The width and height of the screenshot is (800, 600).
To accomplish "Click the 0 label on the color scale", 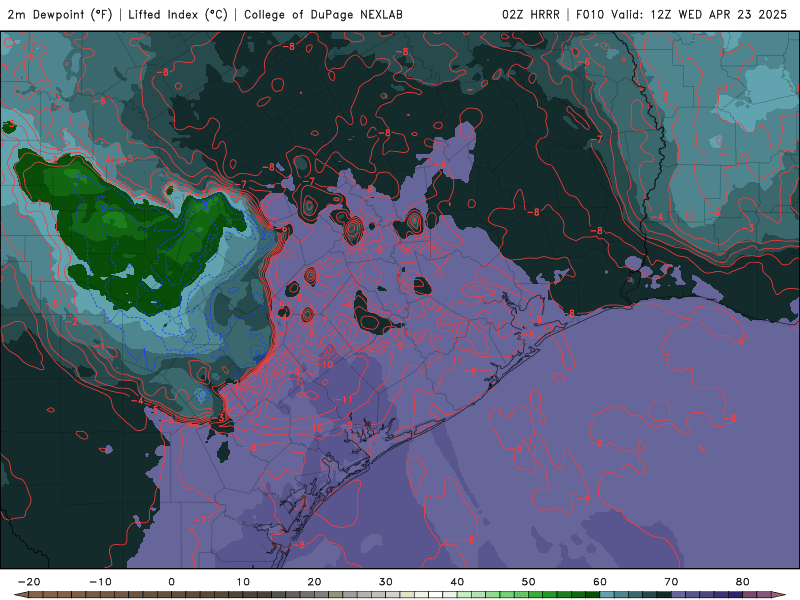I will (x=171, y=582).
